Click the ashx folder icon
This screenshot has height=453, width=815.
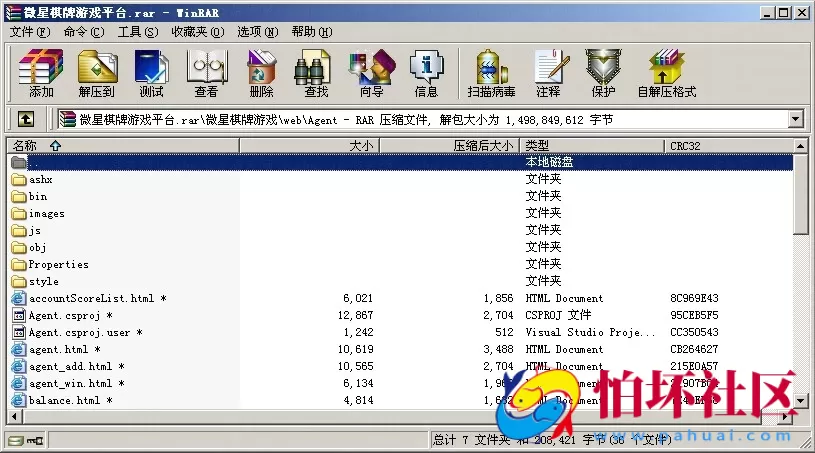point(19,180)
